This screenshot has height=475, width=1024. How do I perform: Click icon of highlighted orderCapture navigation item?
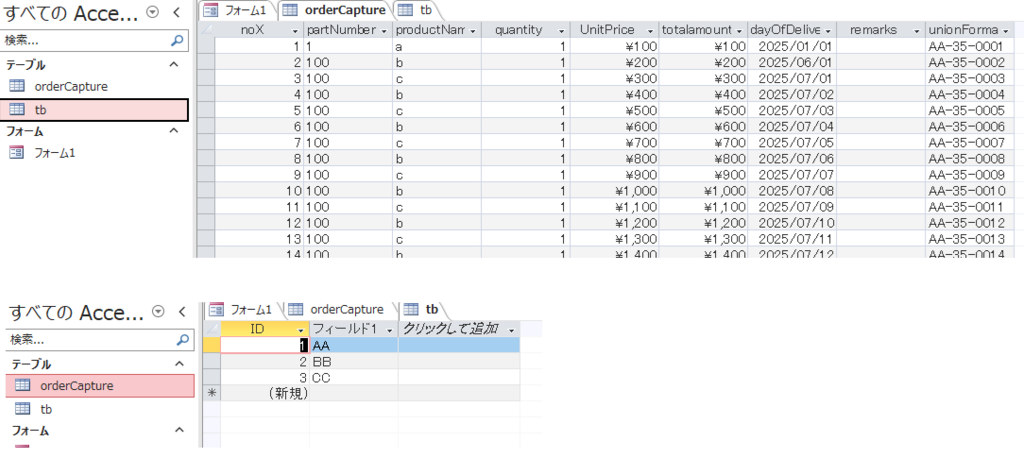pos(24,386)
